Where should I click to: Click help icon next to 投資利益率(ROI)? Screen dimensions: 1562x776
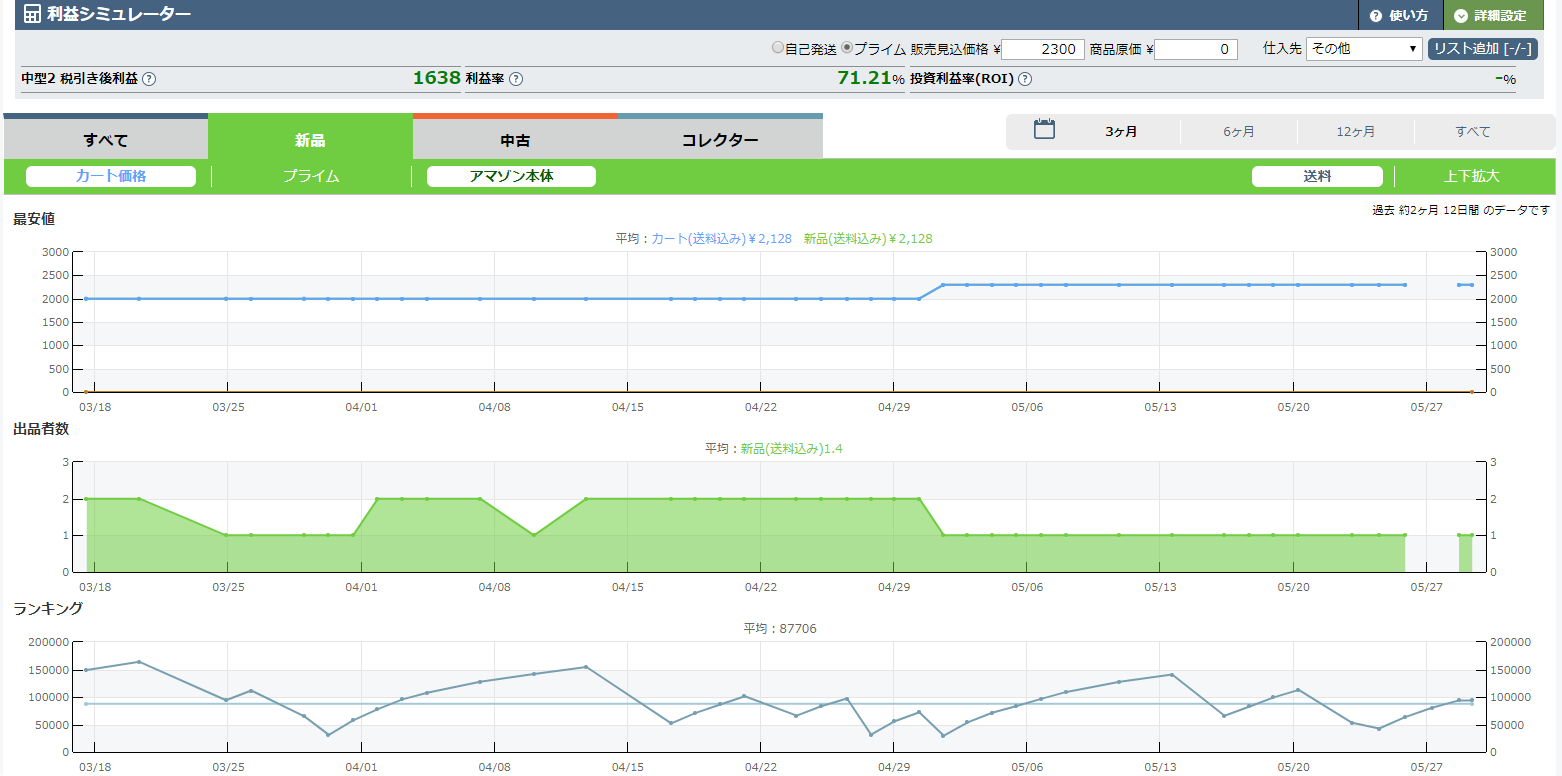point(1024,79)
